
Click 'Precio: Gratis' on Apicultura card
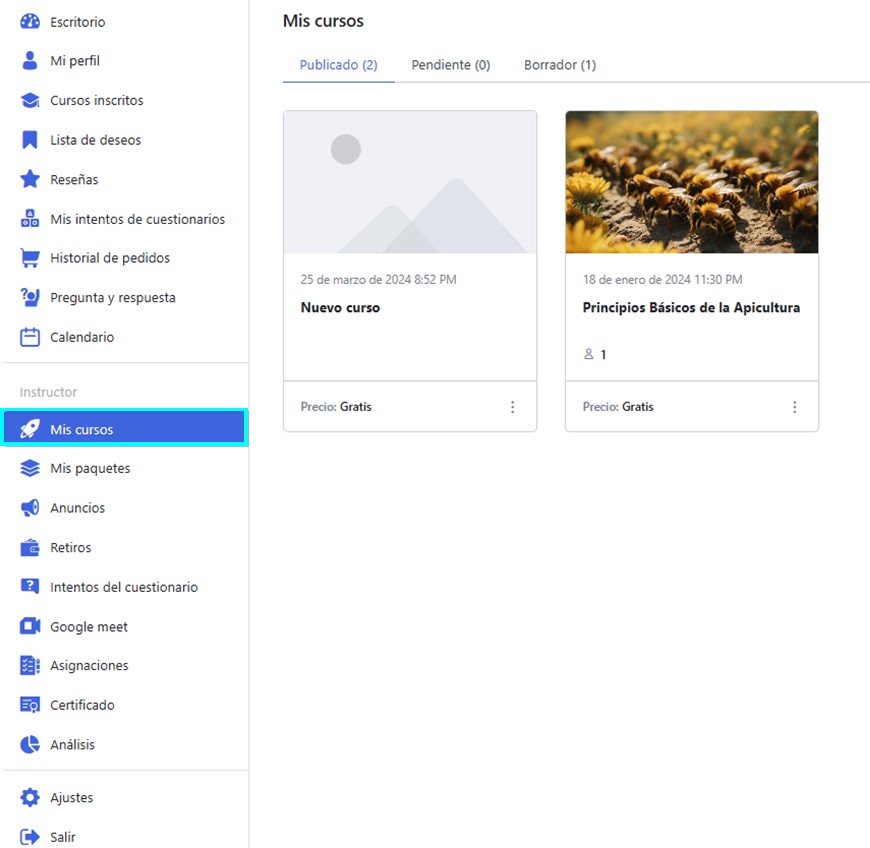[618, 407]
